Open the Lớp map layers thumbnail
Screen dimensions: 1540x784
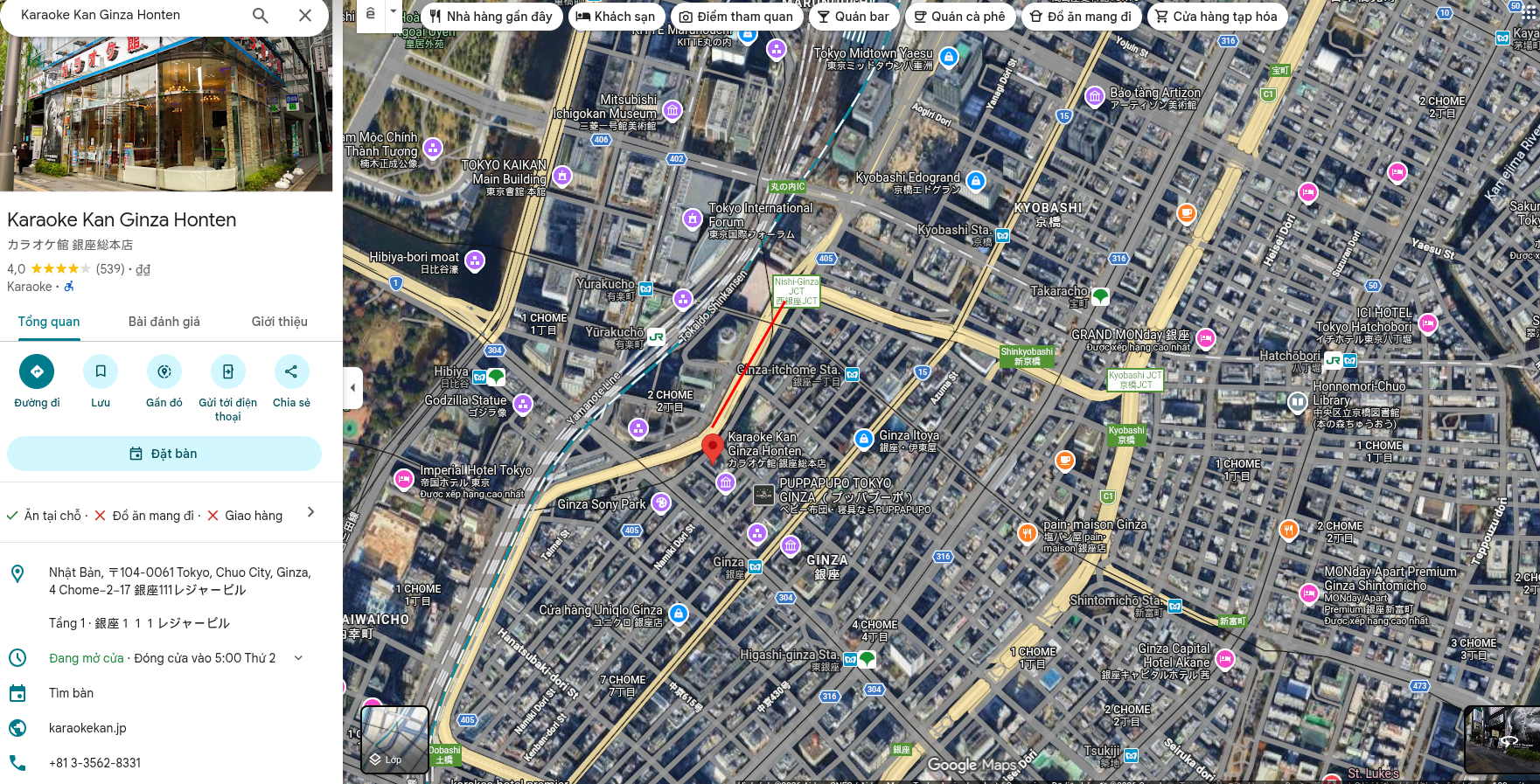coord(394,740)
